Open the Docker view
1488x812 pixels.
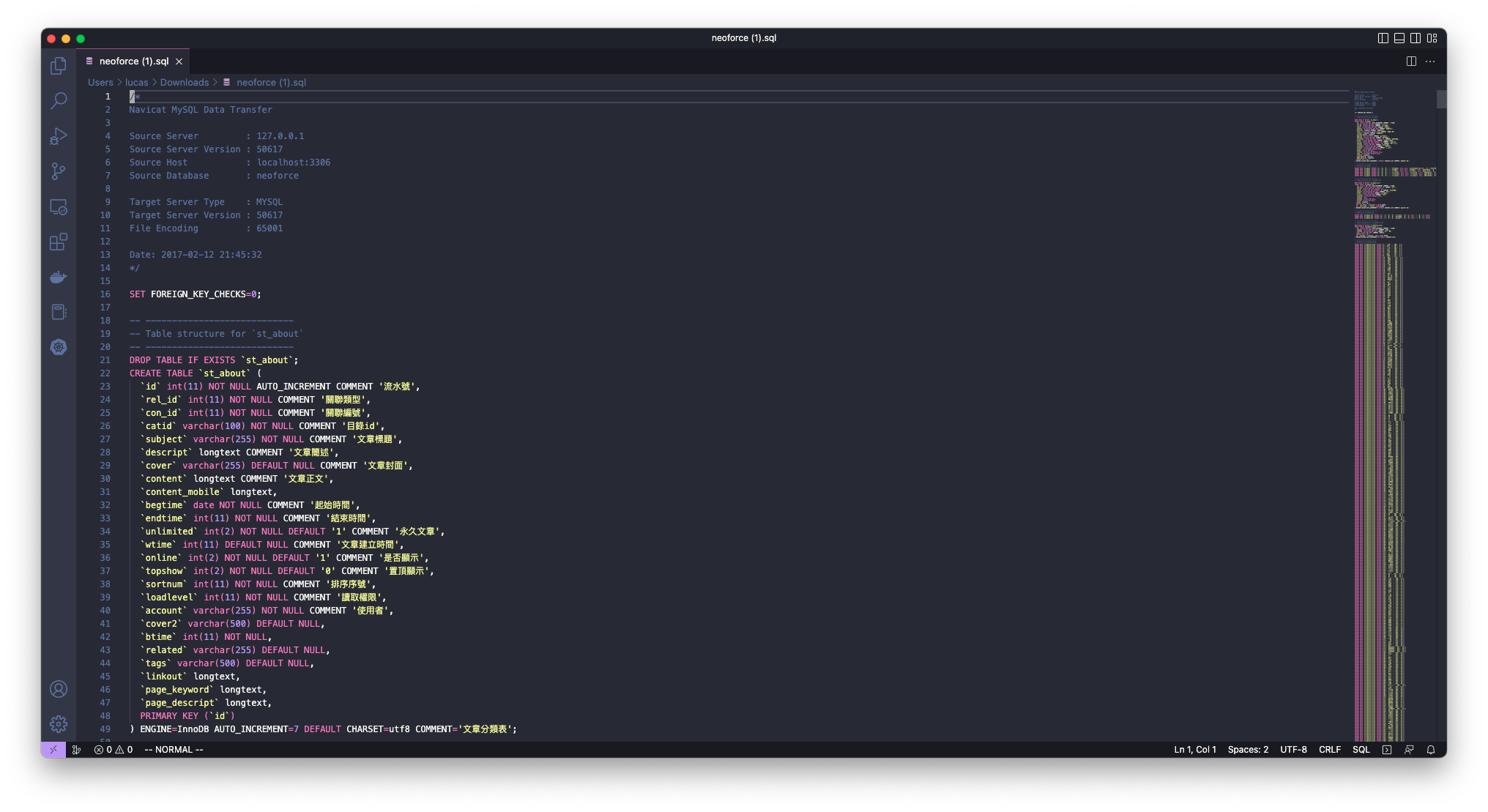(59, 278)
